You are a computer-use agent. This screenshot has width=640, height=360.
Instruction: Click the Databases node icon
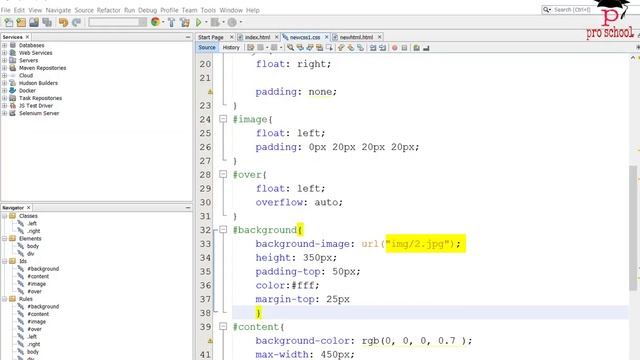click(13, 45)
